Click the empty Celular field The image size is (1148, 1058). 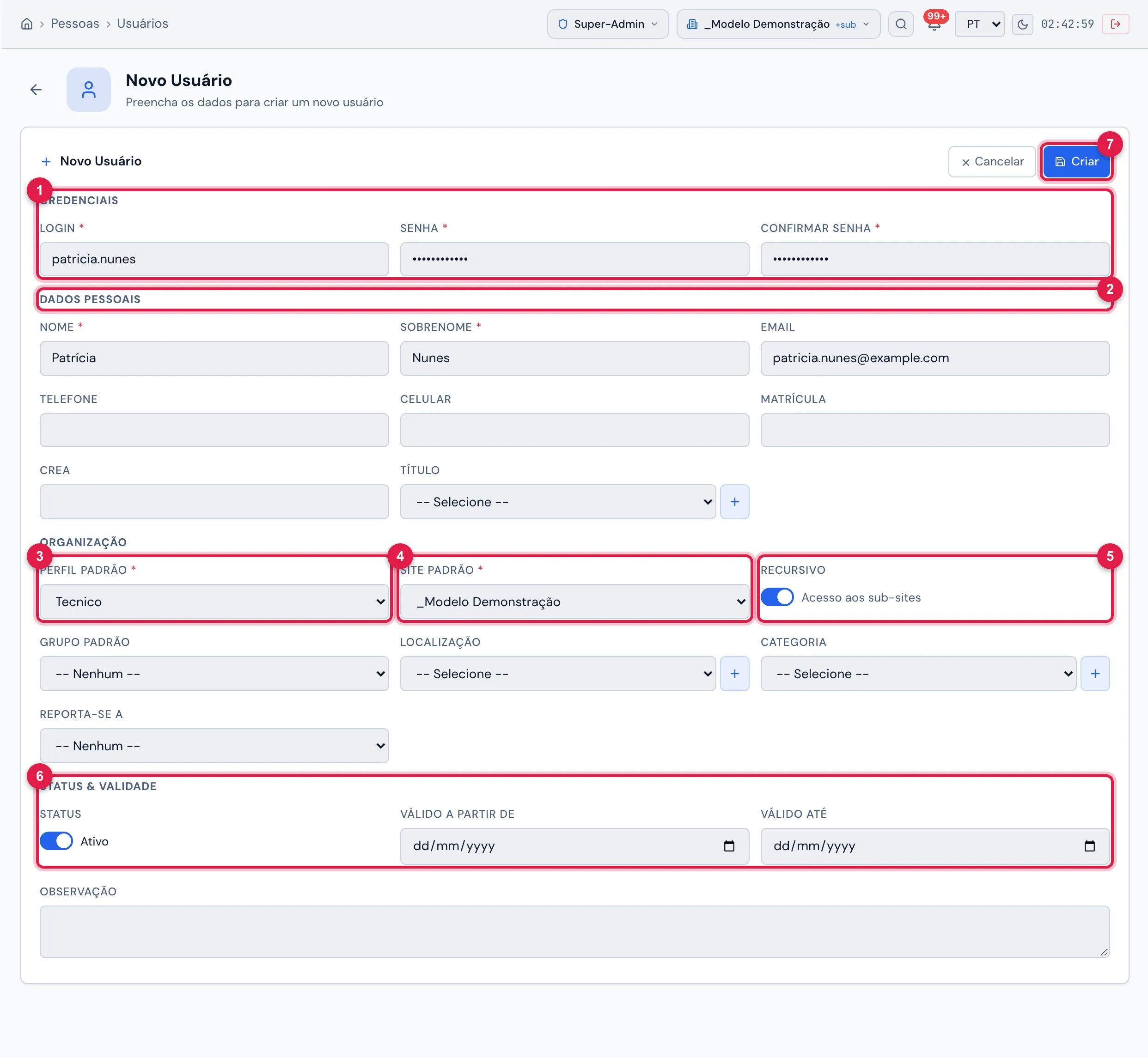574,430
